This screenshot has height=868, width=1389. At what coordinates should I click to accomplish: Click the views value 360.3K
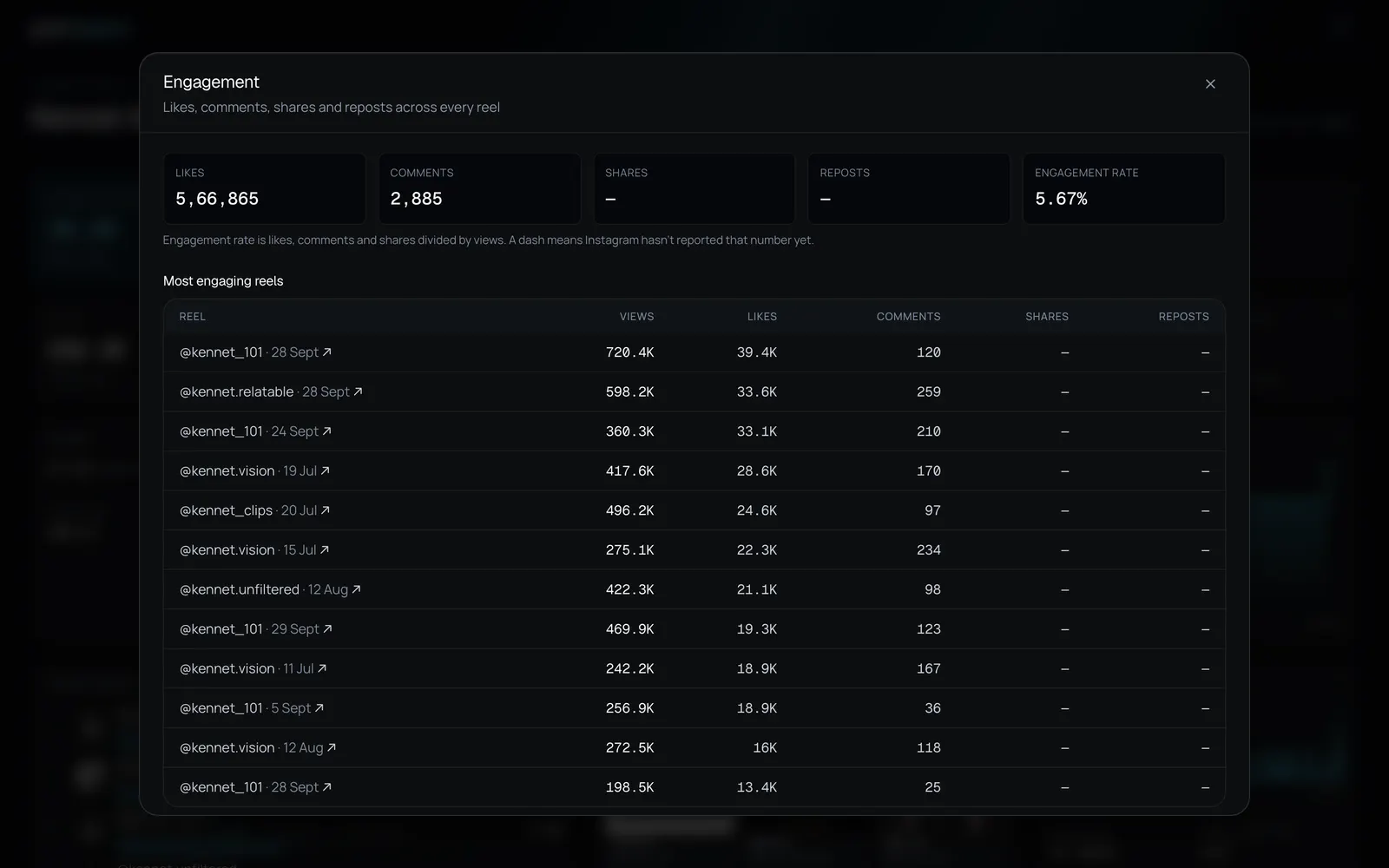[629, 431]
